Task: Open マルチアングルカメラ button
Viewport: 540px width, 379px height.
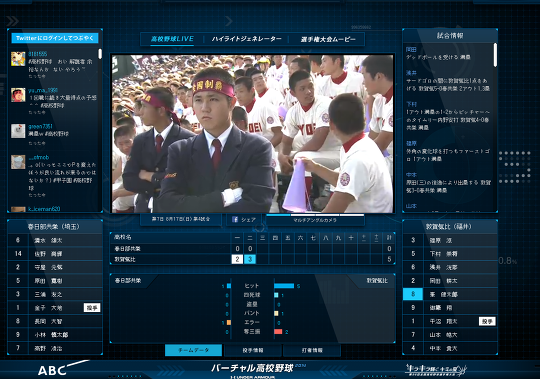Action: (x=315, y=220)
